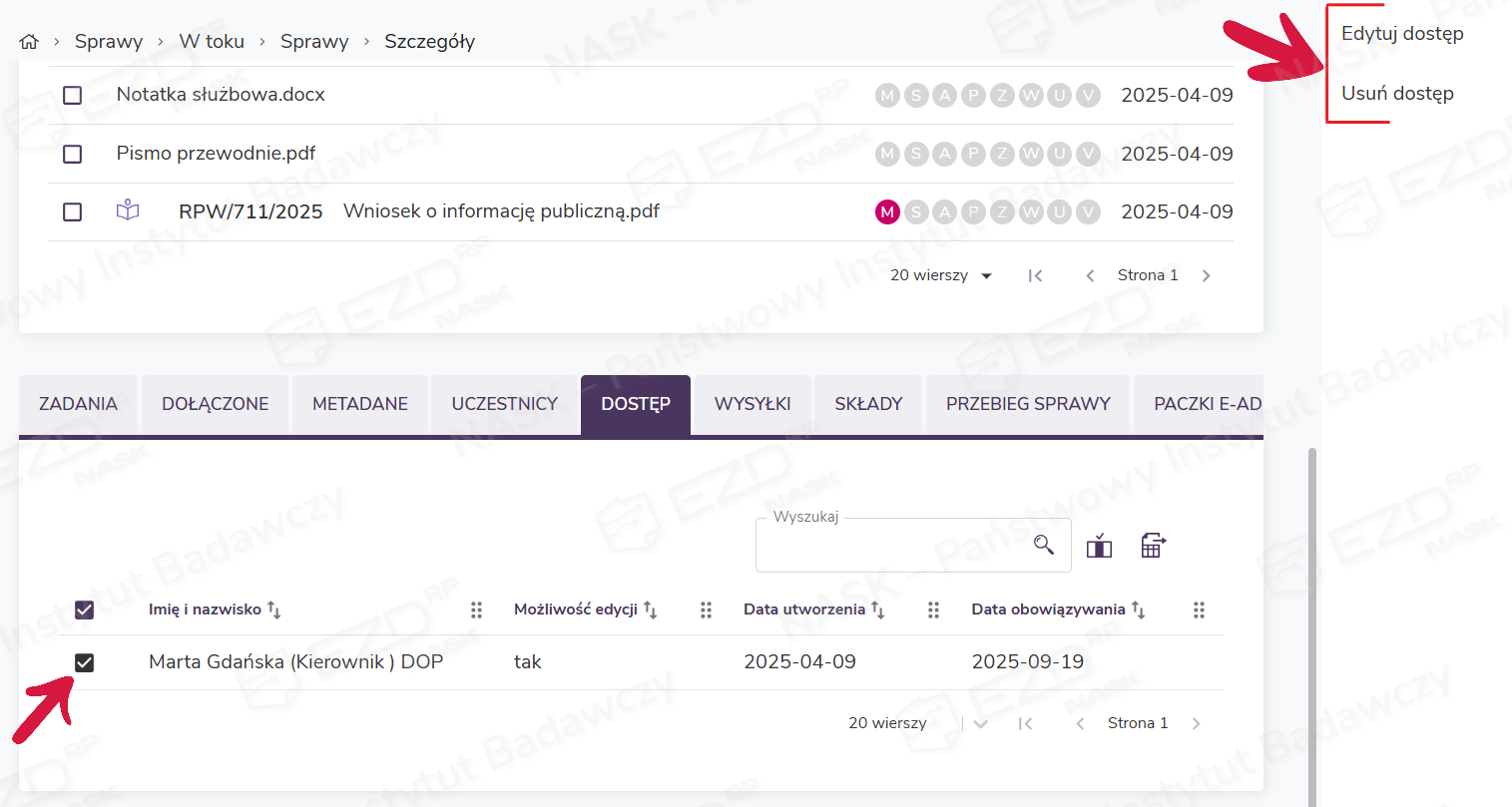Image resolution: width=1512 pixels, height=807 pixels.
Task: Check the Pismo przewodnie.pdf checkbox
Action: click(73, 155)
